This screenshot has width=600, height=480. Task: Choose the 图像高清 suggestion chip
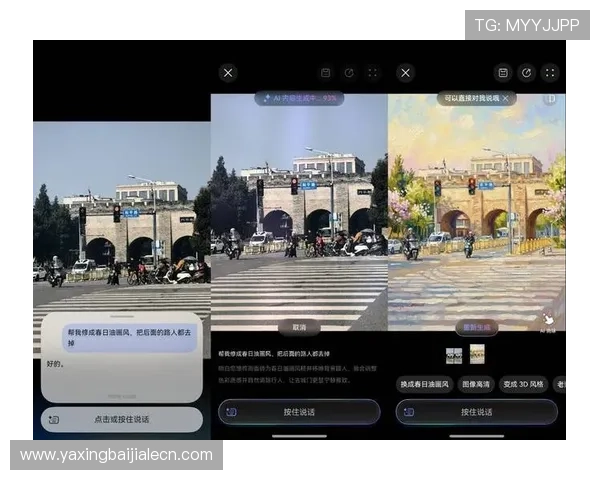(476, 384)
